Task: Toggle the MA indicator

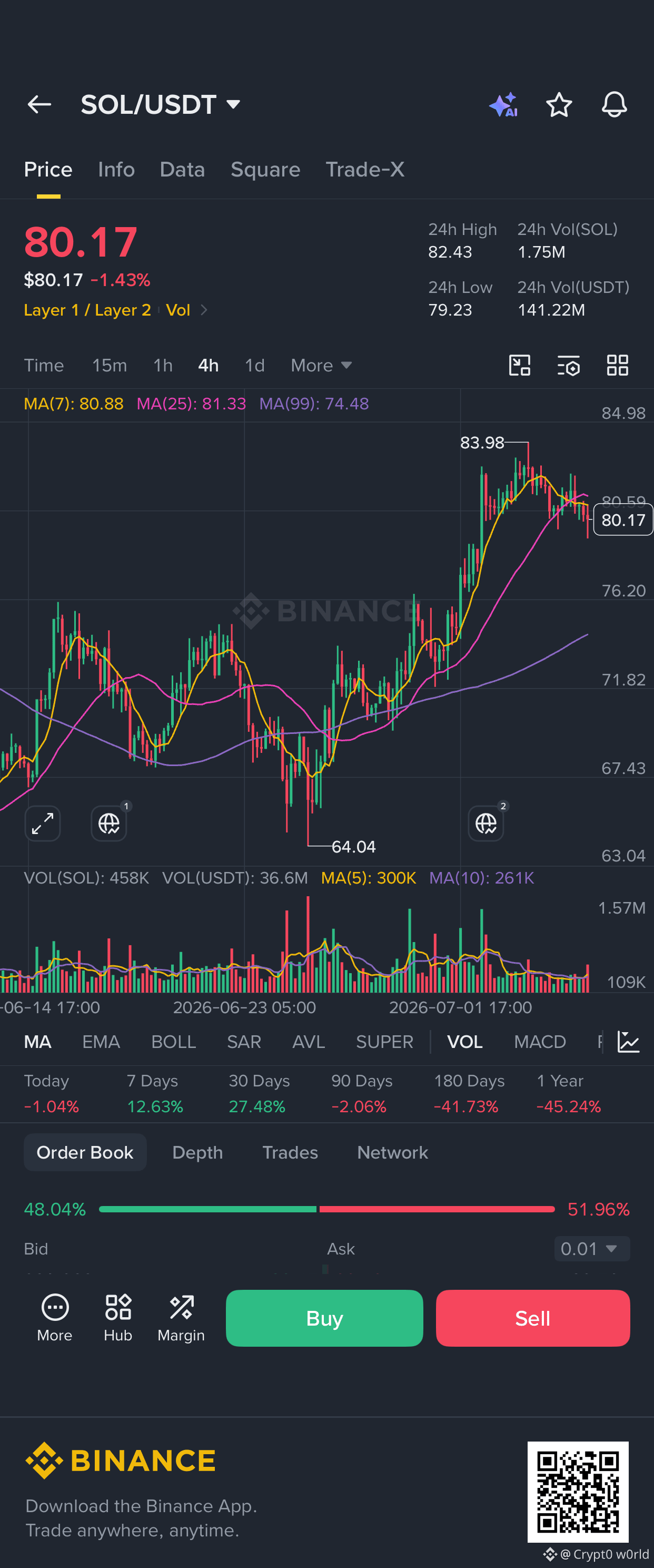Action: tap(38, 1042)
